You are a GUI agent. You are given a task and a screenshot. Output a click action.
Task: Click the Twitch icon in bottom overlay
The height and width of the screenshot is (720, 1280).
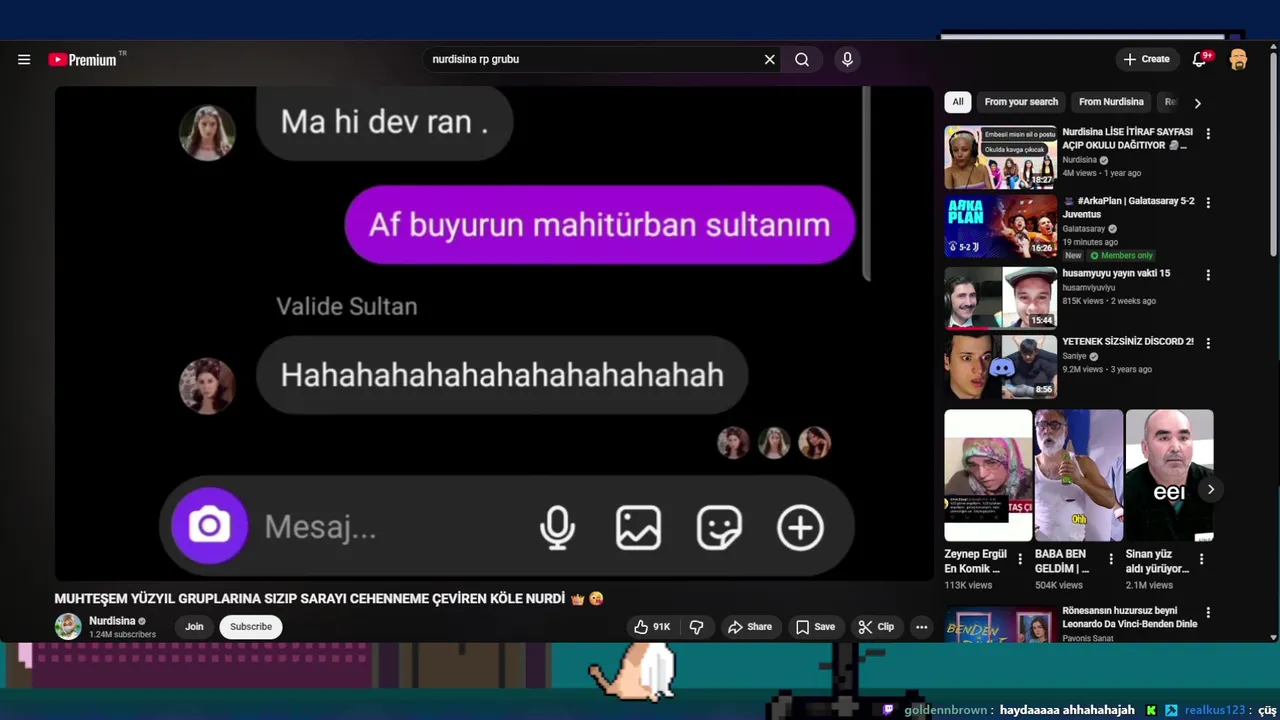[x=888, y=710]
